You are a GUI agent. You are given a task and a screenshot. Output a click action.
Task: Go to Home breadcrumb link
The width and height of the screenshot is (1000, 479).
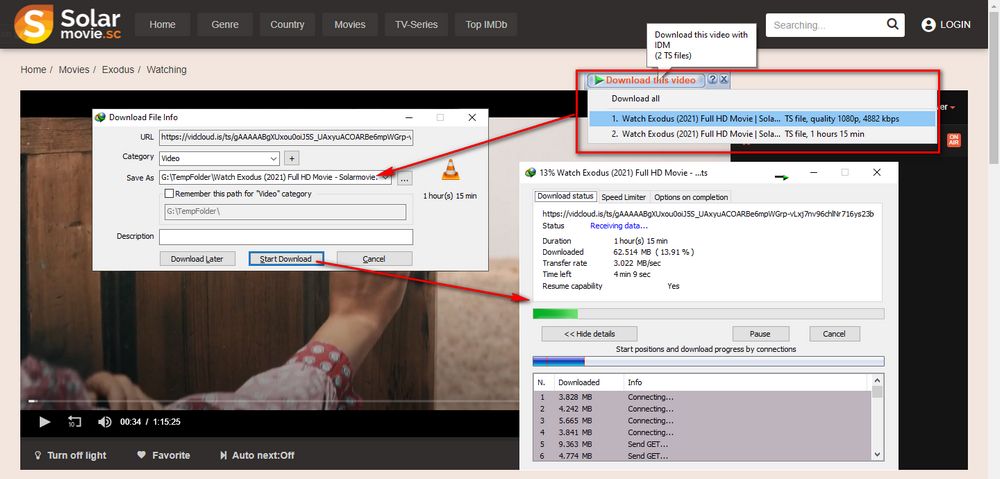(x=33, y=70)
